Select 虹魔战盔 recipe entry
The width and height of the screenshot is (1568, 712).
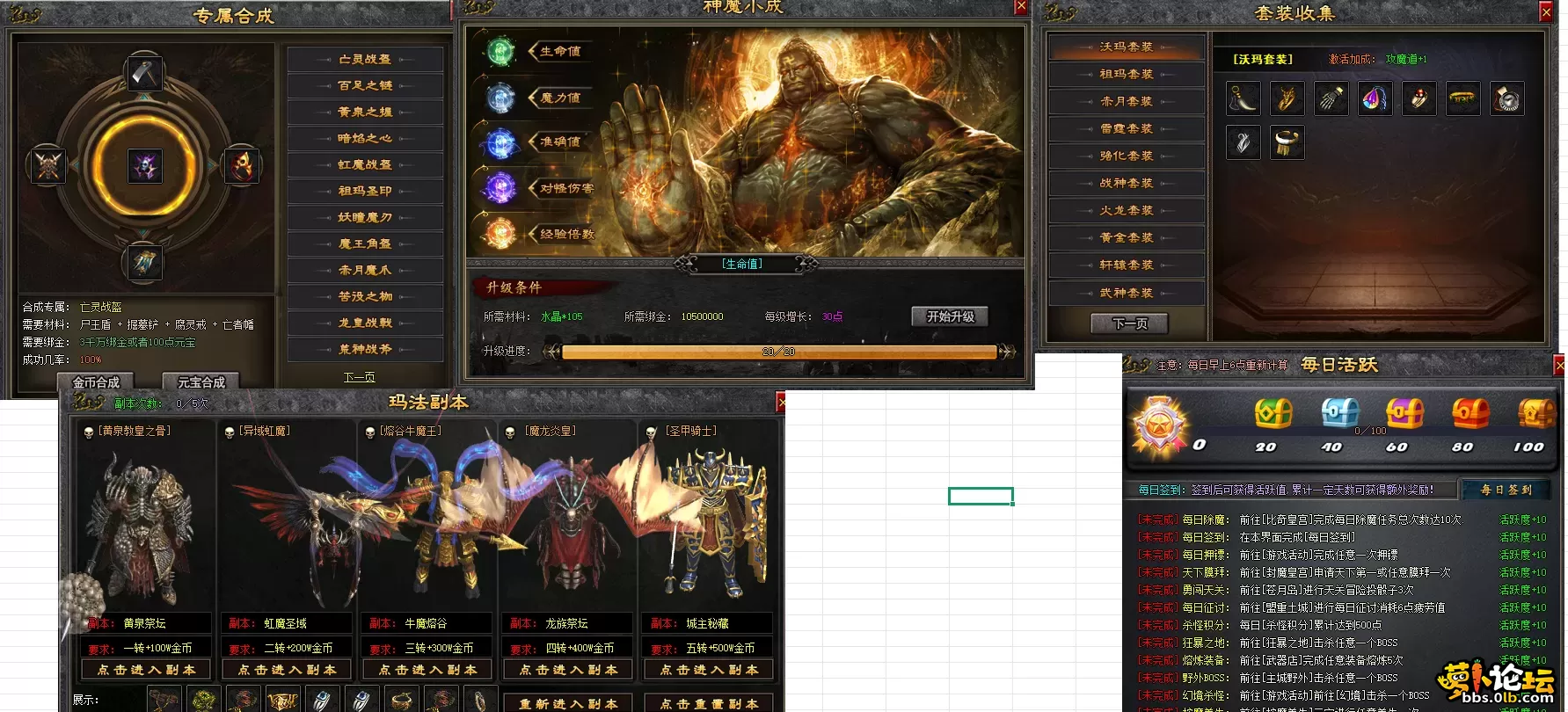tap(365, 165)
